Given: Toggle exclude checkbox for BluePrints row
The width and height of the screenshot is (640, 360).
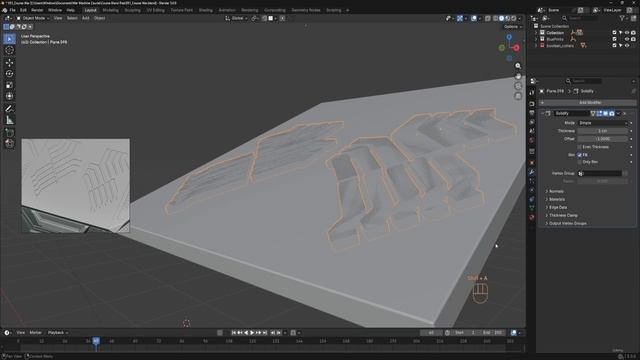Looking at the screenshot, I should pos(614,39).
